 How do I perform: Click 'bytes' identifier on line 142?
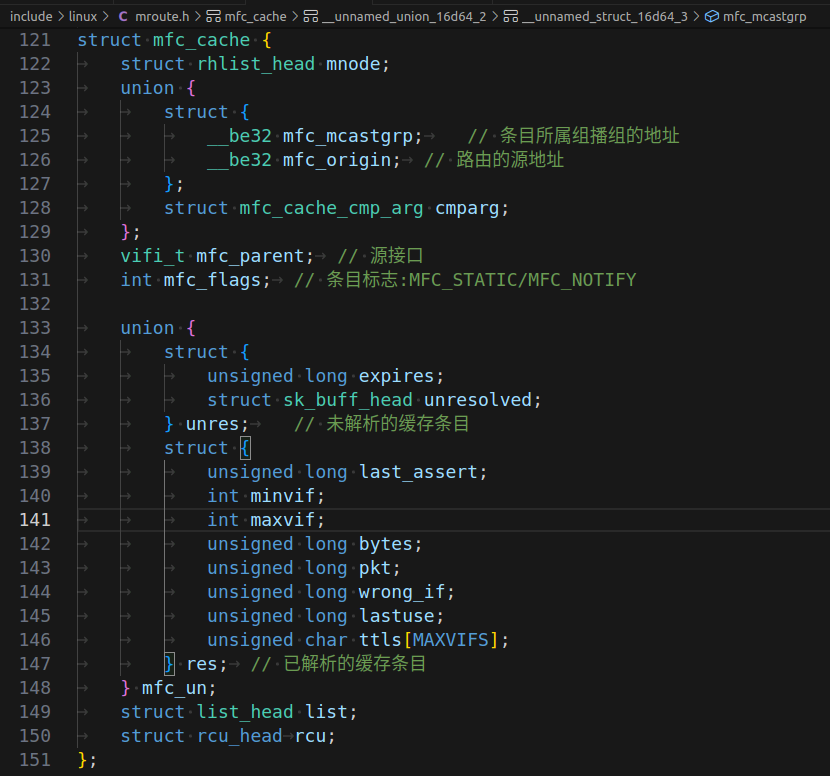tap(386, 544)
